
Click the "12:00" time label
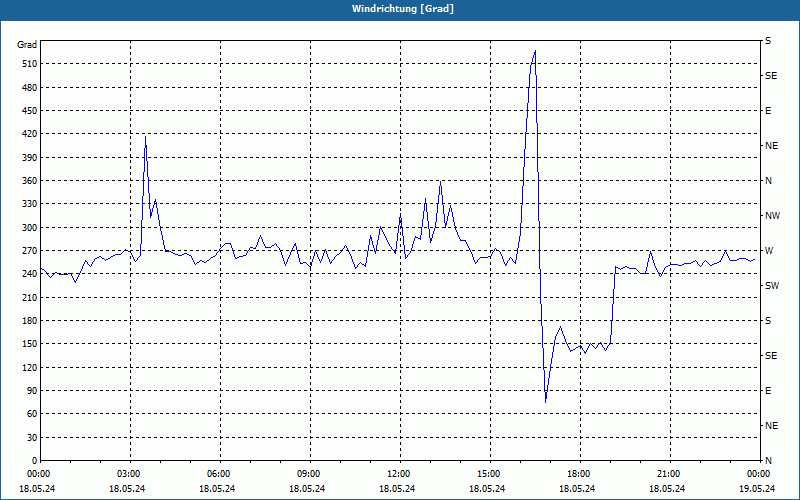pyautogui.click(x=401, y=474)
